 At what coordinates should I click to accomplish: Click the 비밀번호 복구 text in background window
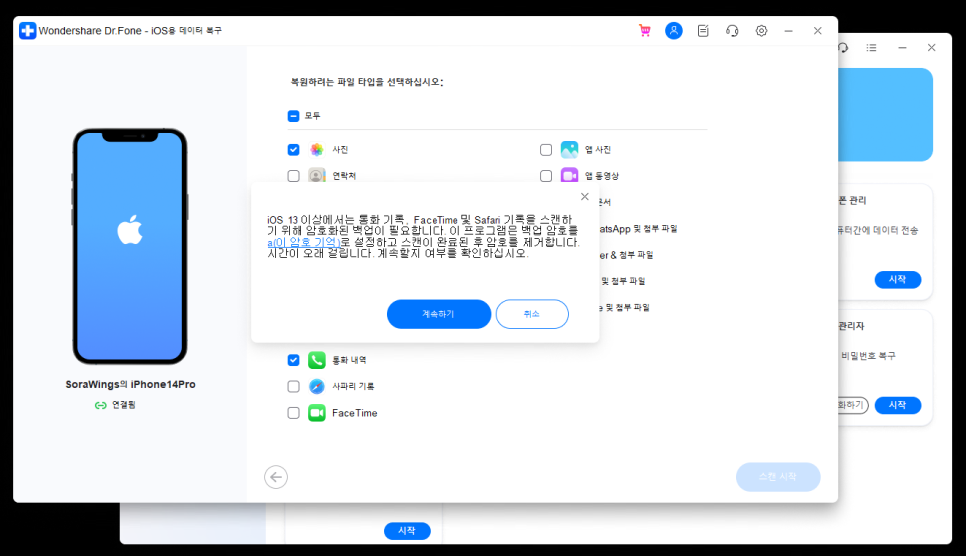869,356
